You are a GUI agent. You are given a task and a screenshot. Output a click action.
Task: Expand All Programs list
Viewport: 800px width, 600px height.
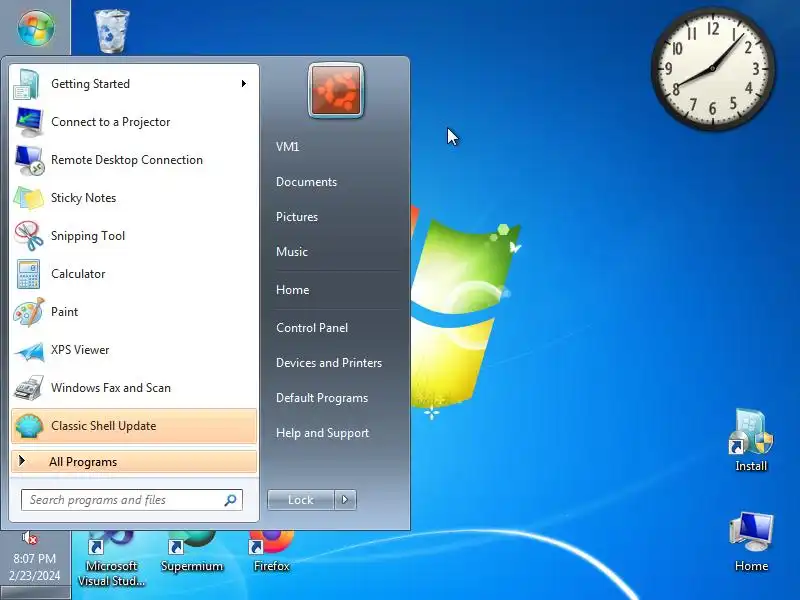(x=134, y=462)
